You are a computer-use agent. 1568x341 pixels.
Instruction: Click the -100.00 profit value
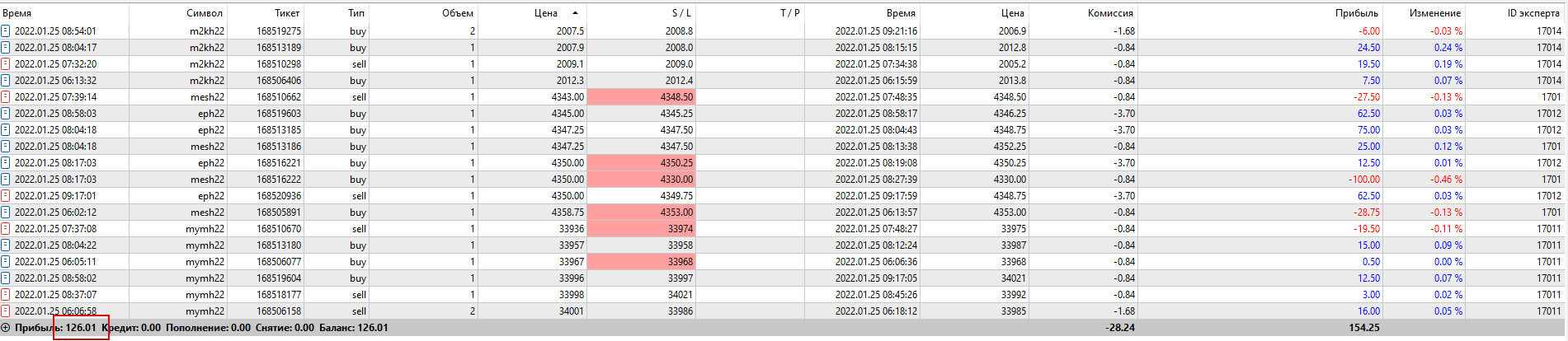click(x=1363, y=180)
